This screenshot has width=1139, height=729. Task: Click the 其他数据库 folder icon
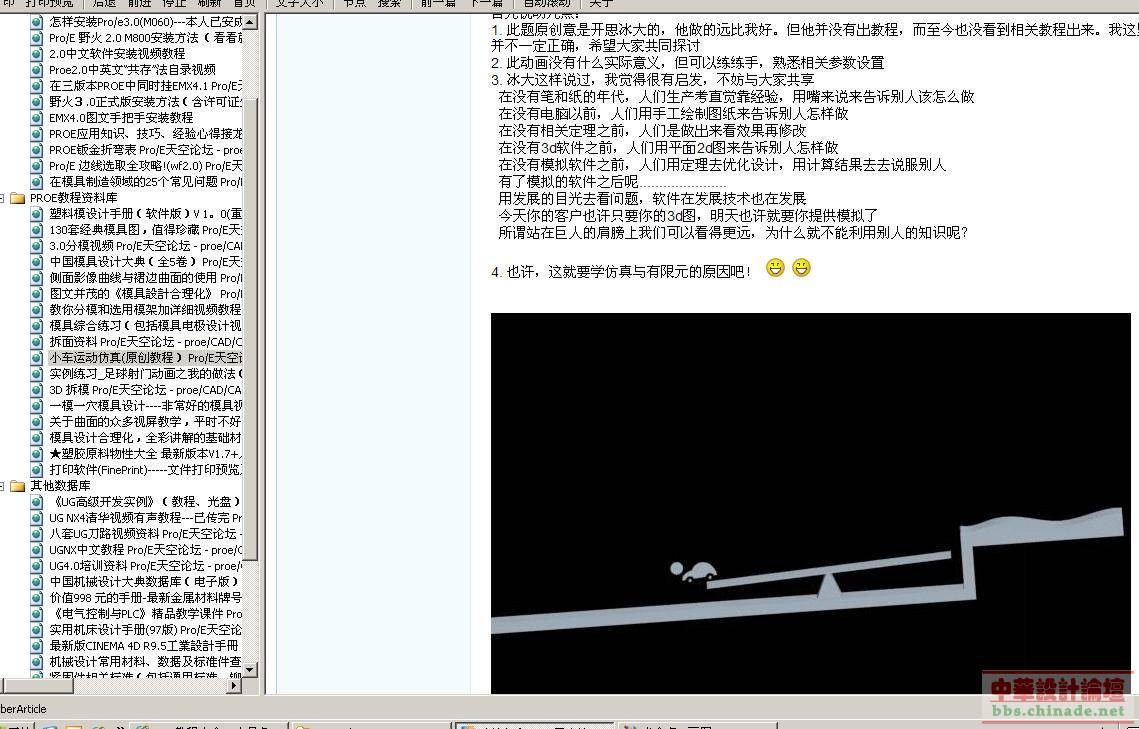(18, 485)
